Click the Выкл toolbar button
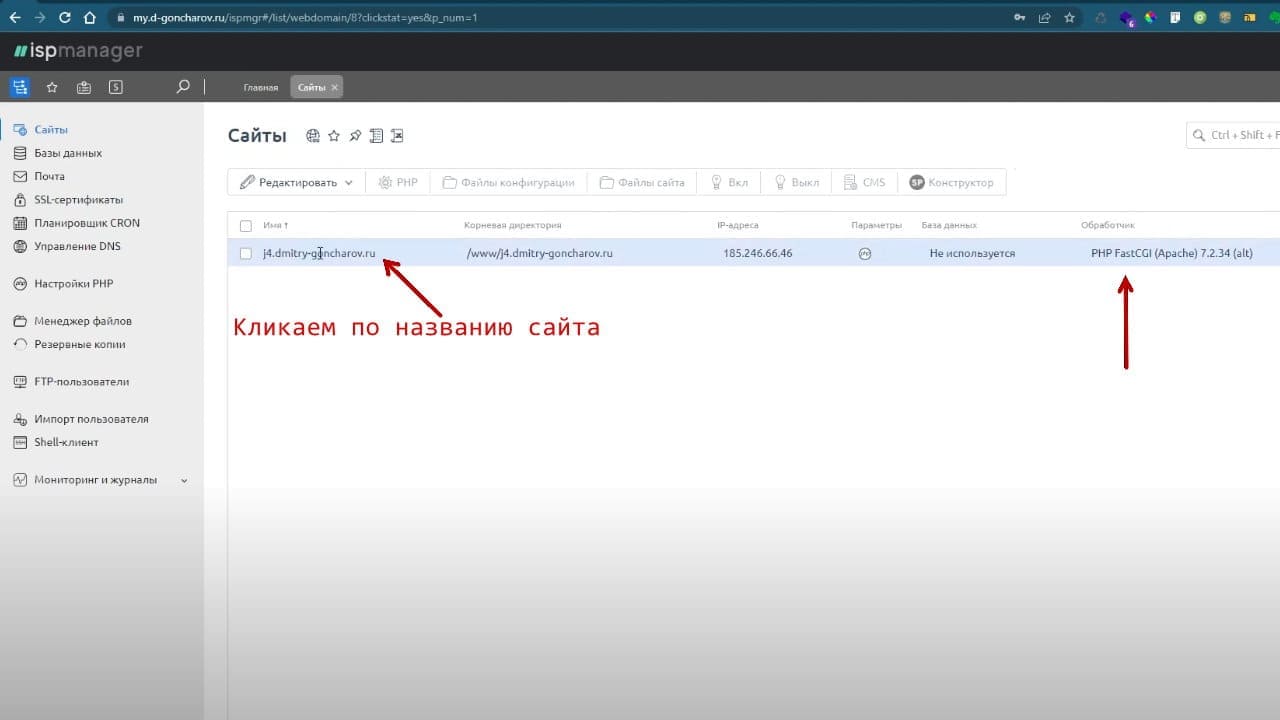 (x=797, y=183)
